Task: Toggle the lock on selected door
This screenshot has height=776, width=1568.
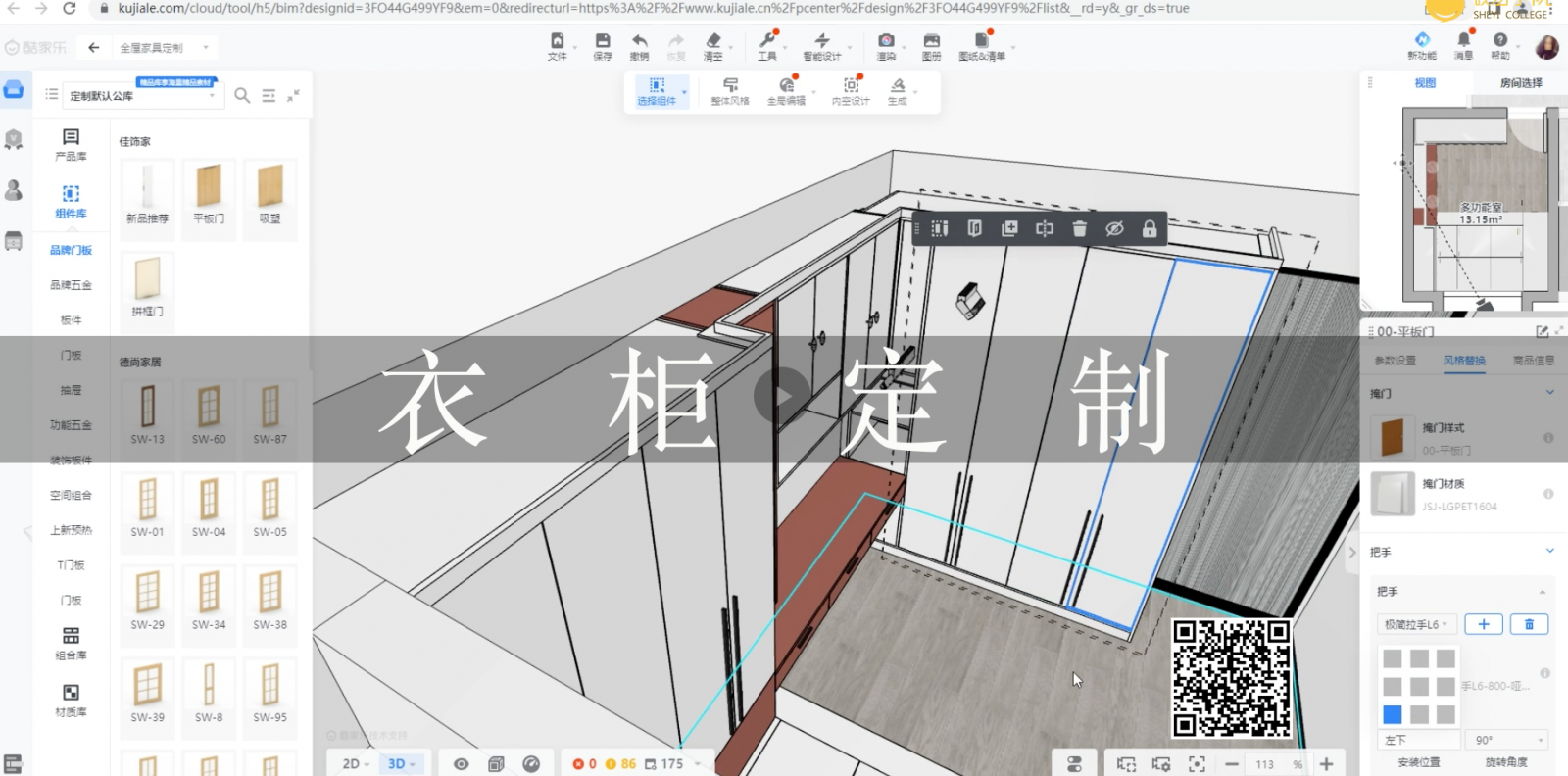Action: 1149,228
